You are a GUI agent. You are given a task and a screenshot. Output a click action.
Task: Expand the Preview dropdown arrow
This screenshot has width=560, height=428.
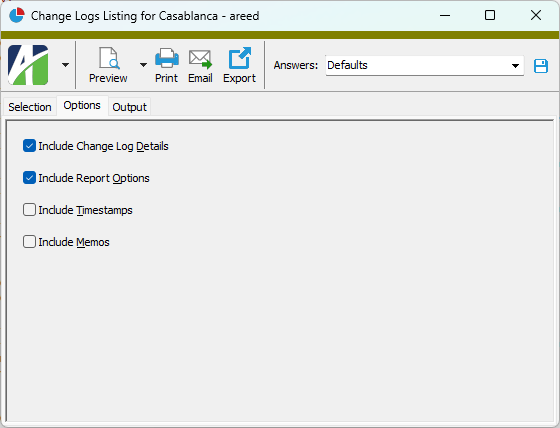pos(143,65)
